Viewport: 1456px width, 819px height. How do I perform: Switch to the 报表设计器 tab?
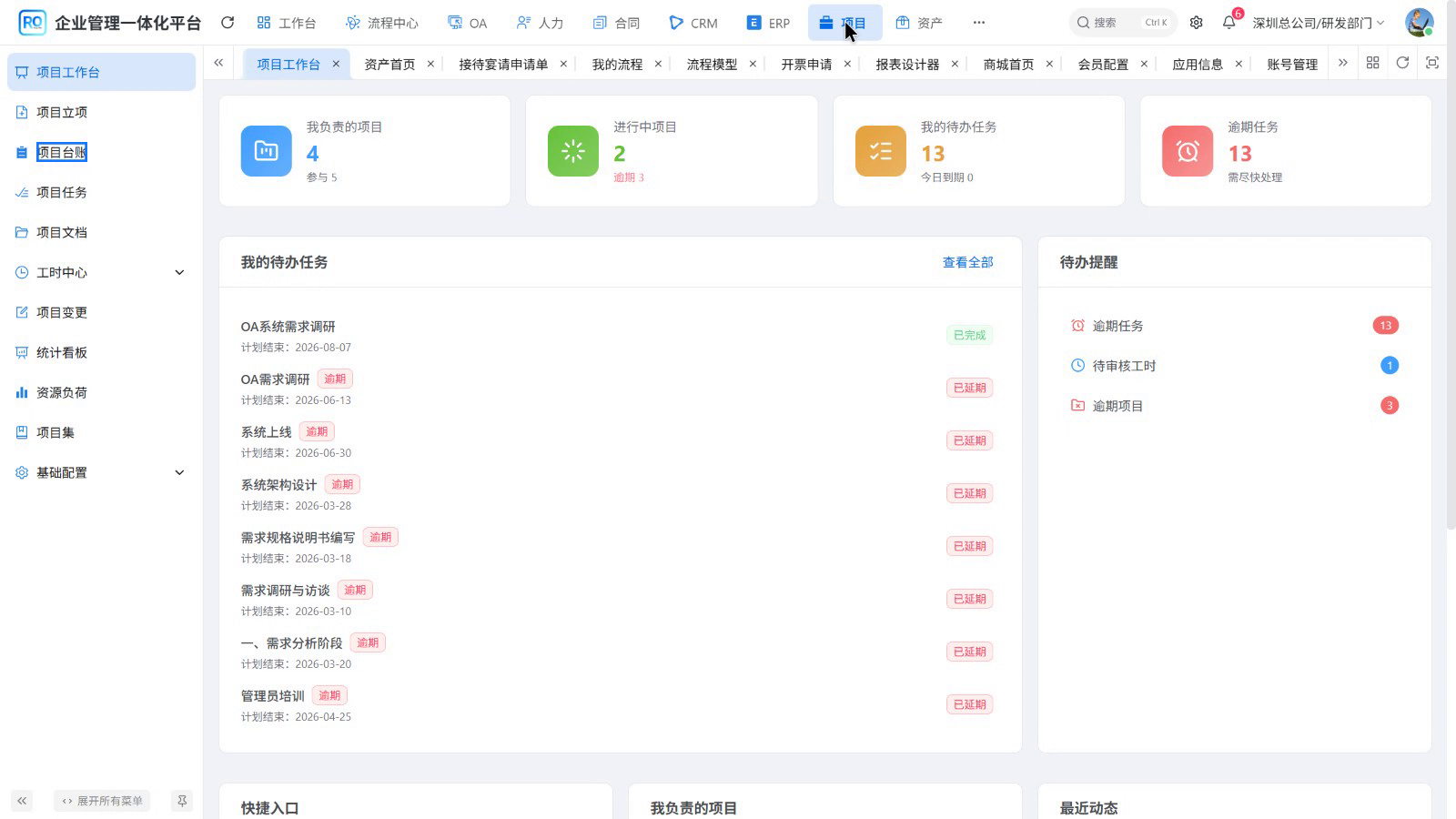click(907, 65)
